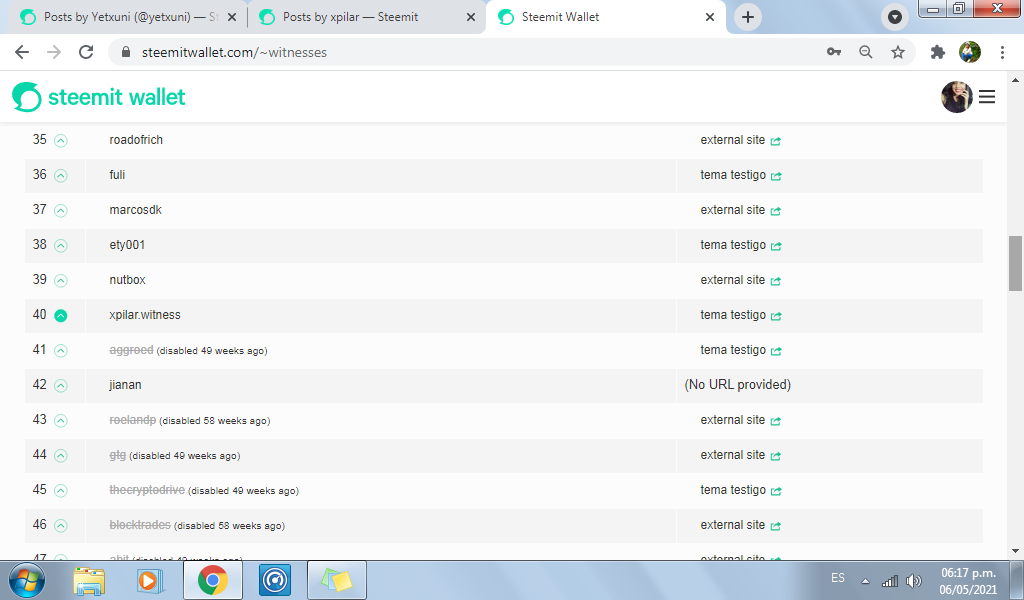Open the hamburger menu
The image size is (1024, 600).
pyautogui.click(x=987, y=97)
